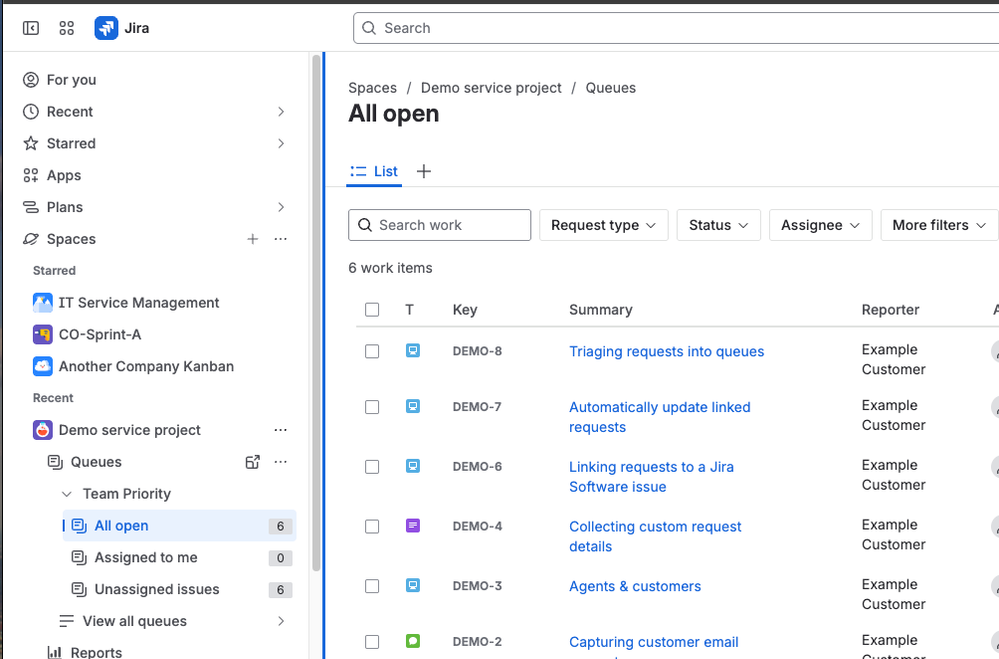This screenshot has width=999, height=659.
Task: Select the Unassigned issues queue
Action: [180, 590]
